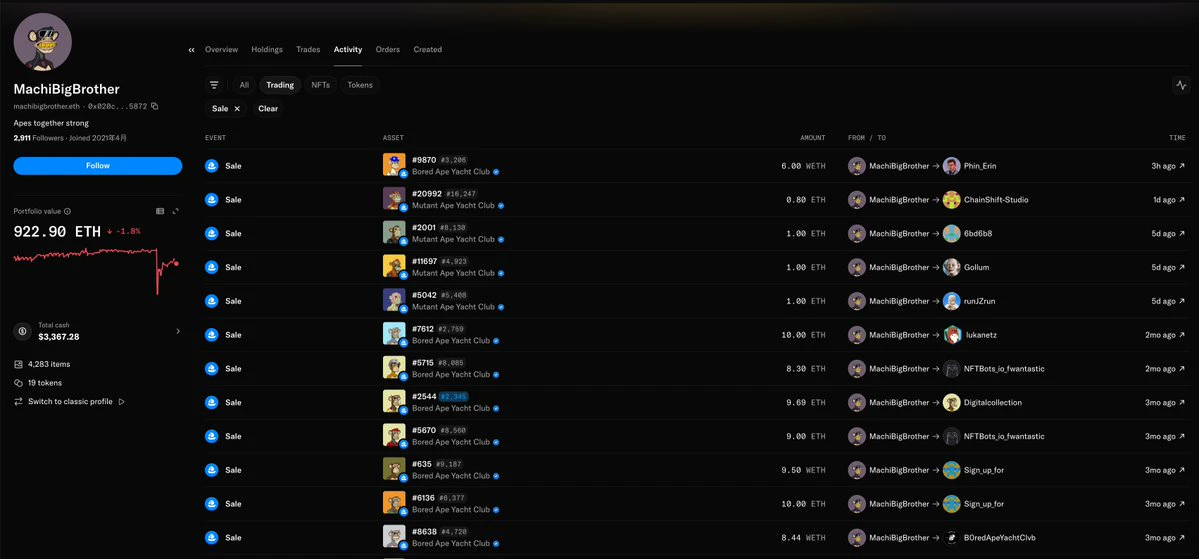Click Sale event icon for #7612
The width and height of the screenshot is (1199, 559).
(x=212, y=335)
